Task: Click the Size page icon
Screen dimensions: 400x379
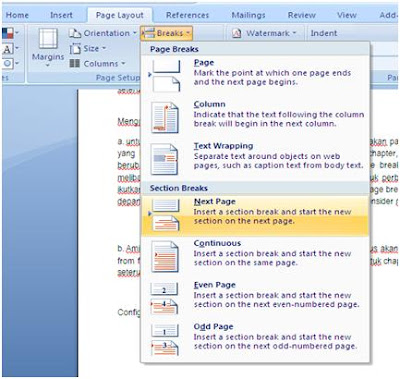Action: (x=75, y=49)
